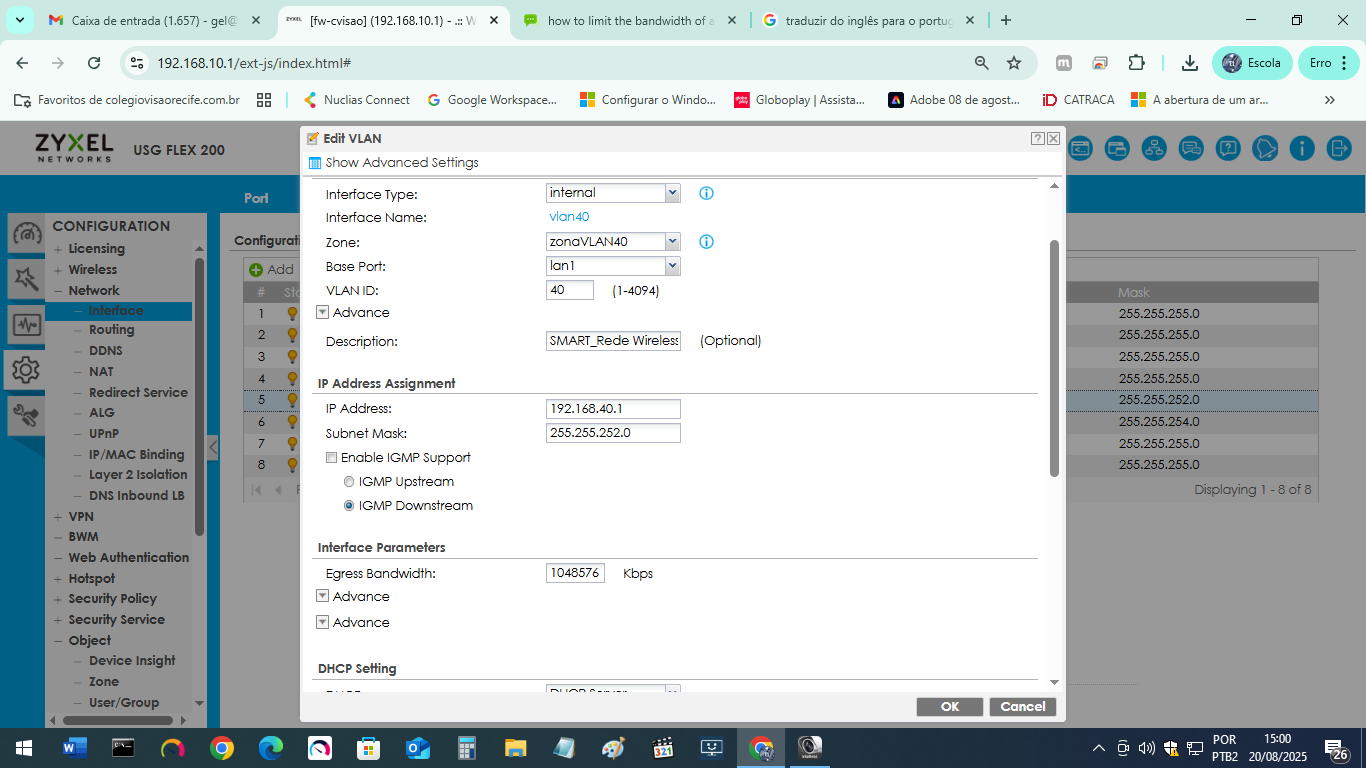
Task: Open the Zyxel Help question-mark icon
Action: point(1228,149)
